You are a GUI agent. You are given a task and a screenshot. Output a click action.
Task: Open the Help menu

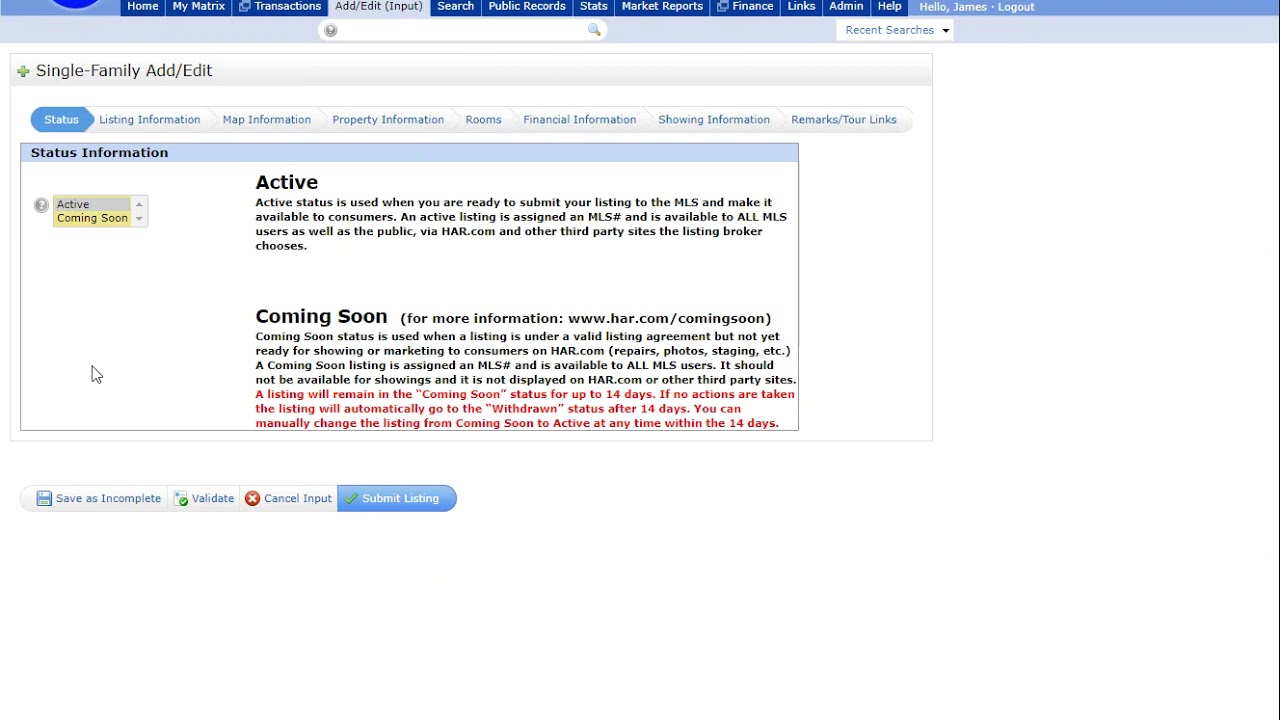point(890,6)
